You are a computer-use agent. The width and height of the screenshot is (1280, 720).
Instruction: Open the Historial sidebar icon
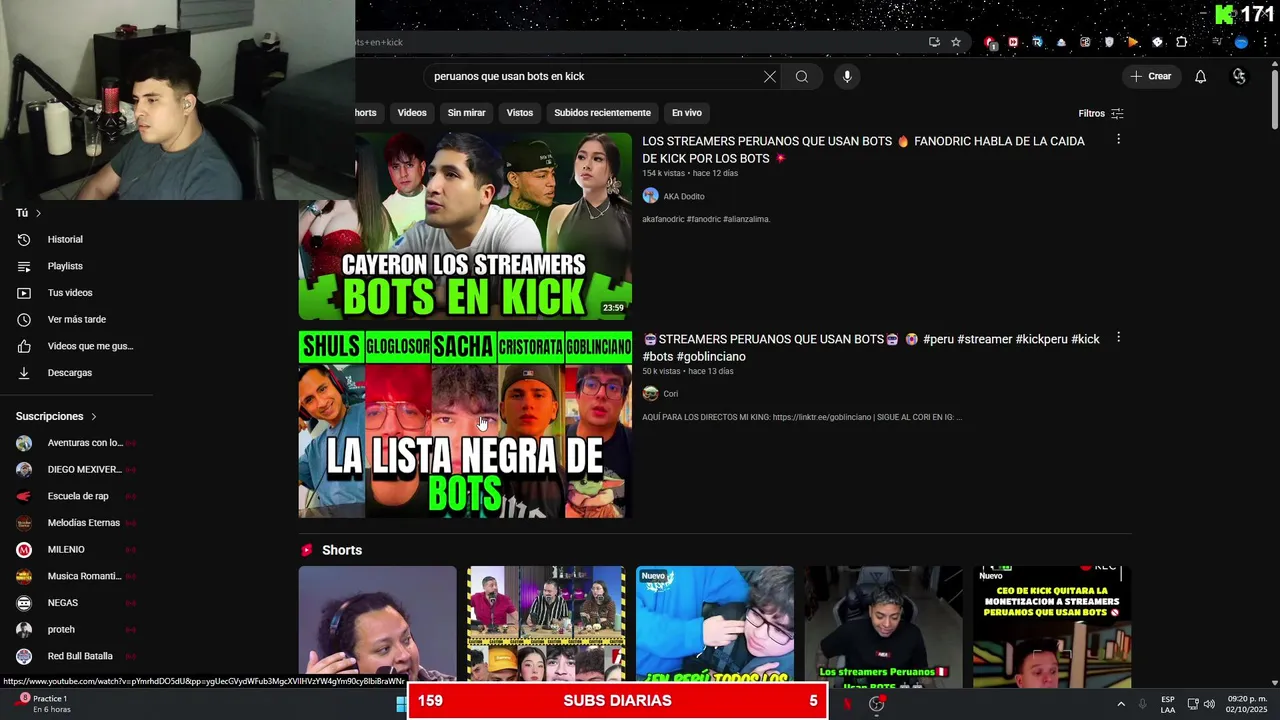[24, 240]
